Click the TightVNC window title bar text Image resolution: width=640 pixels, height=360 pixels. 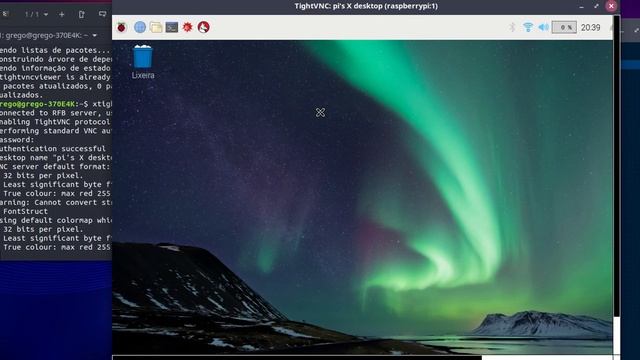(x=366, y=6)
